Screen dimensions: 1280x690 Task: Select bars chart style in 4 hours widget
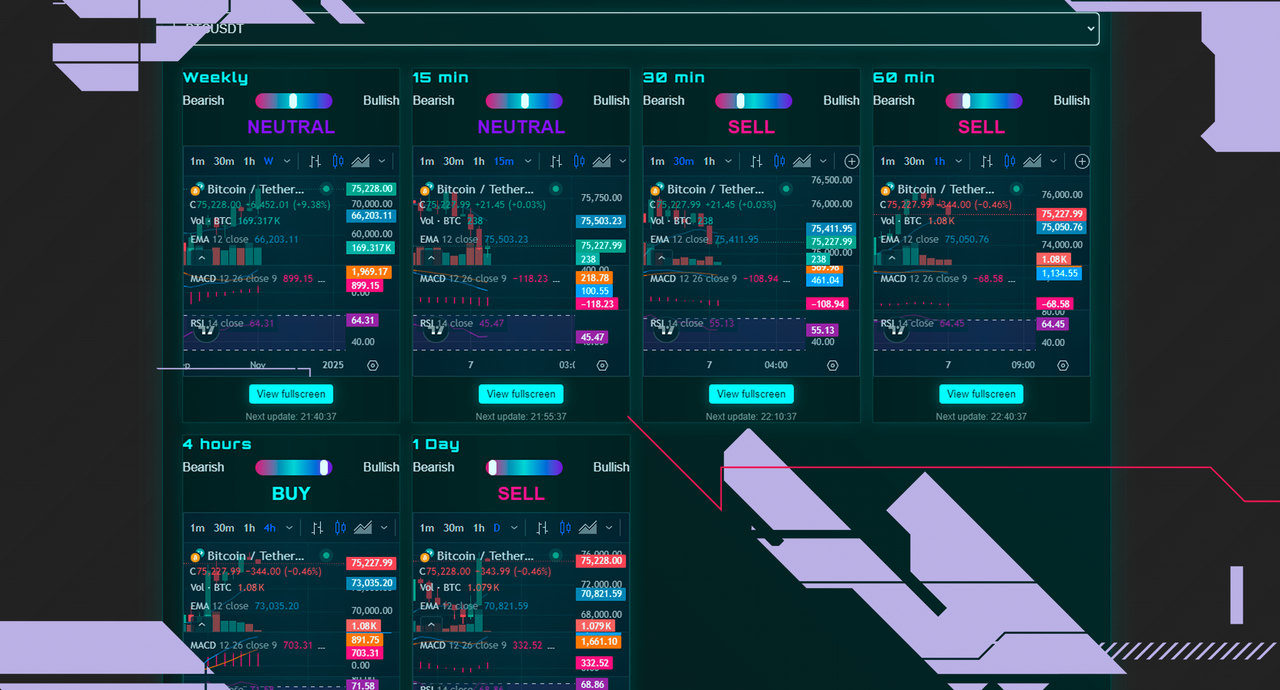(317, 528)
